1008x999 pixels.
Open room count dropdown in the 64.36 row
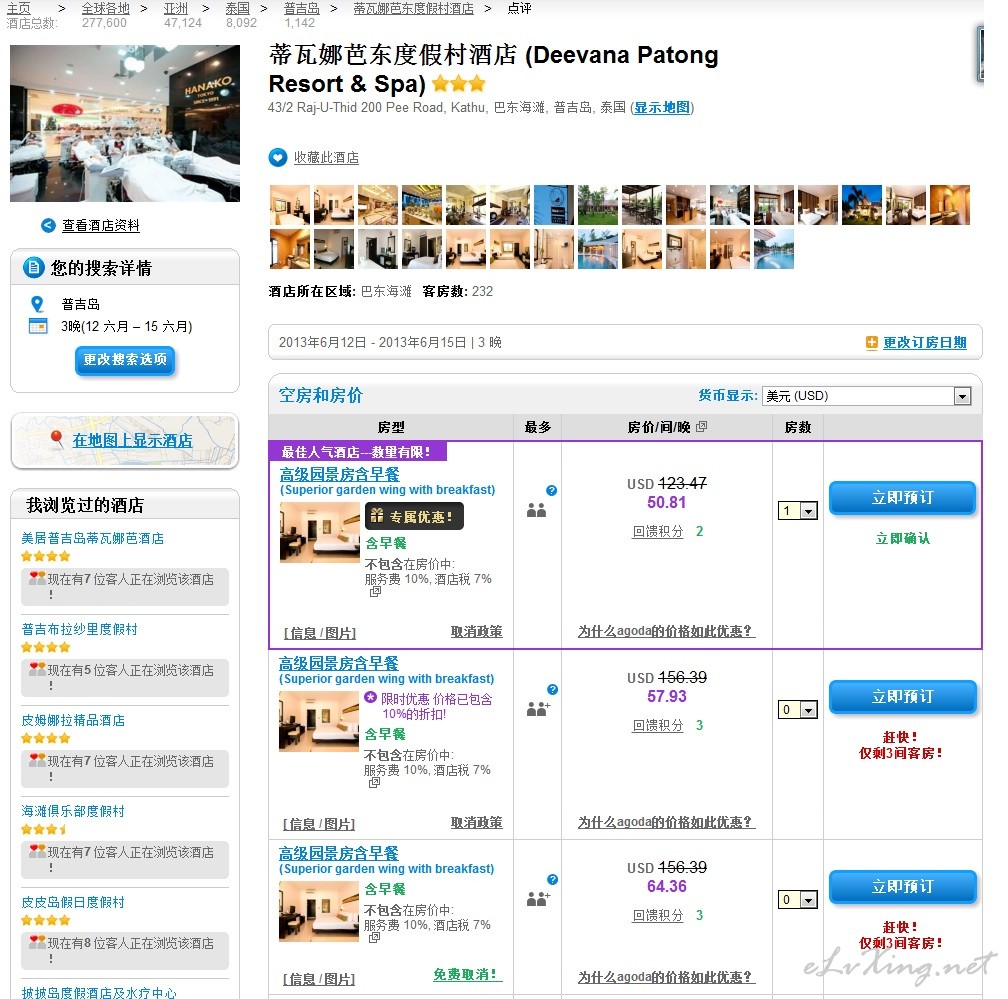pos(798,900)
